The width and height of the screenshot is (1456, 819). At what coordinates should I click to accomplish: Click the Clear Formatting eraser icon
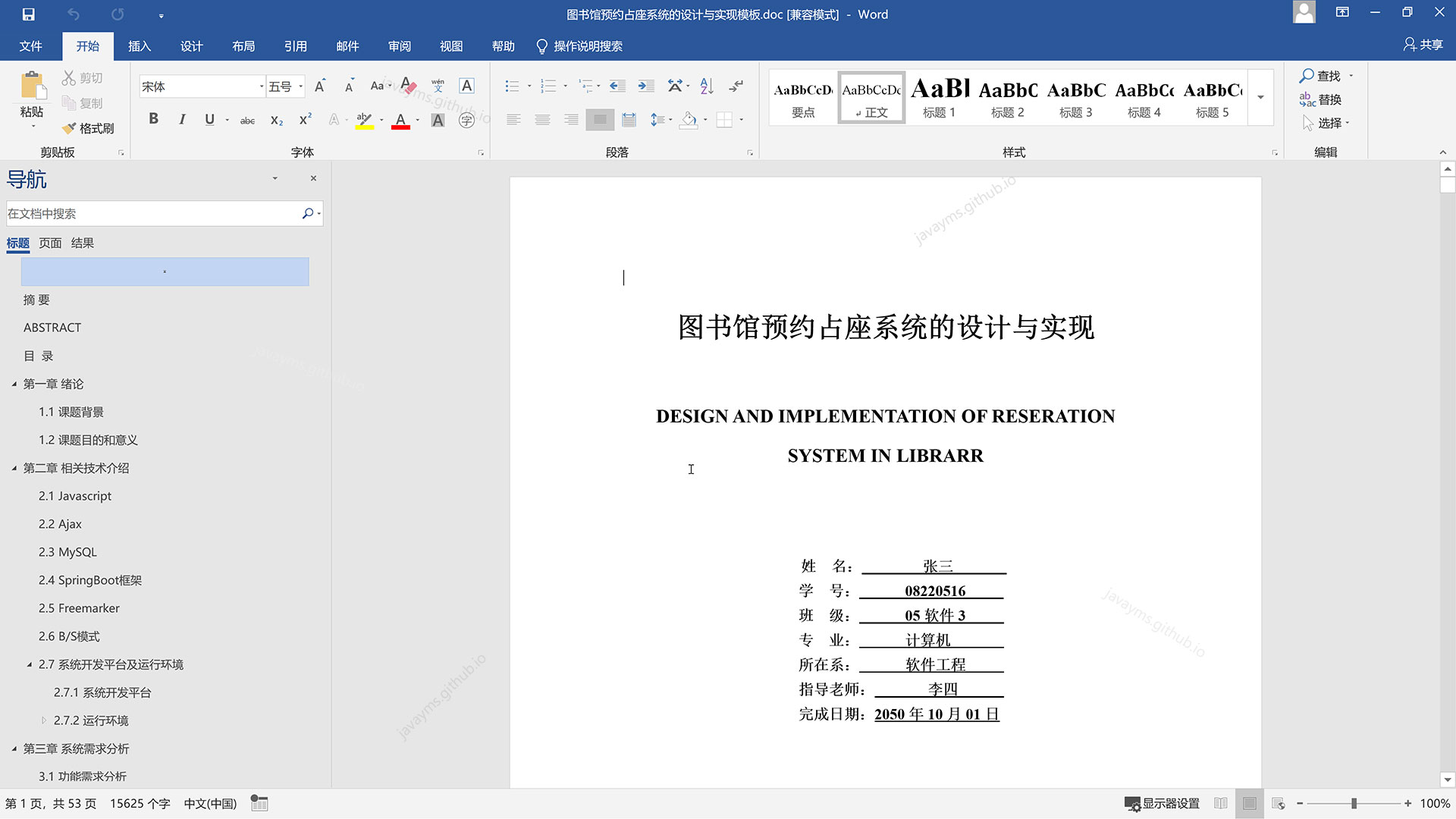pyautogui.click(x=409, y=86)
